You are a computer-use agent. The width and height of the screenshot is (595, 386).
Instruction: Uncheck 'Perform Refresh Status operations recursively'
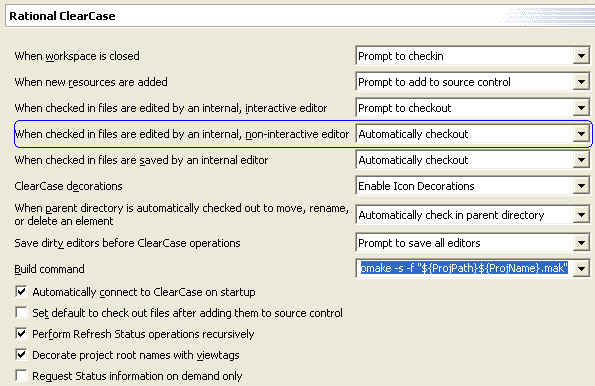(x=22, y=334)
